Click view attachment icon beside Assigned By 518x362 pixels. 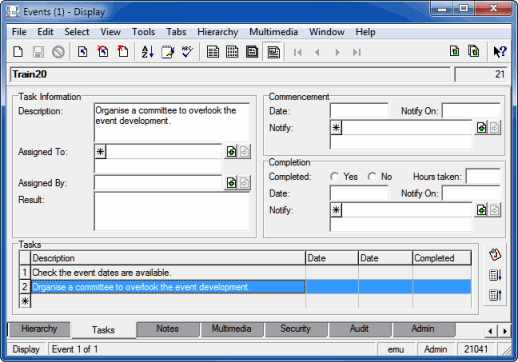pyautogui.click(x=244, y=183)
